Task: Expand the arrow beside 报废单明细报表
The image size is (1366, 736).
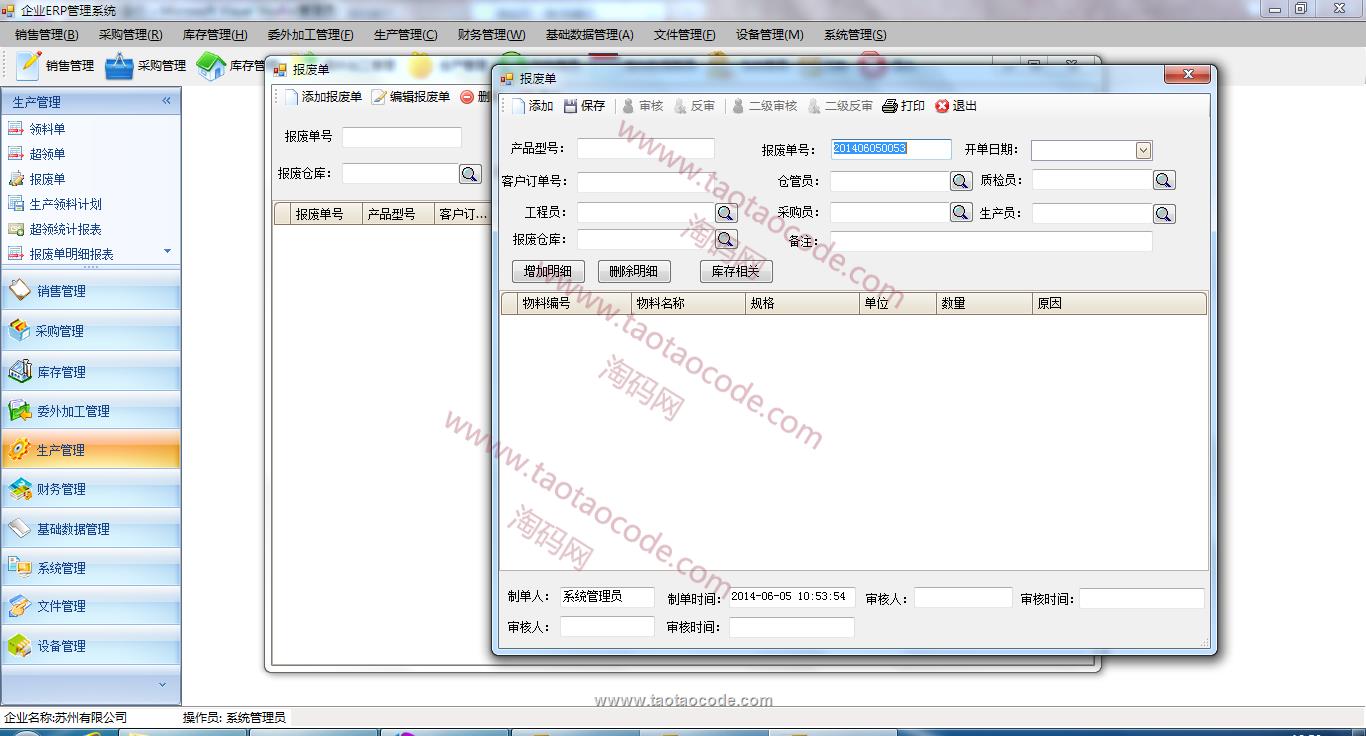Action: coord(167,252)
